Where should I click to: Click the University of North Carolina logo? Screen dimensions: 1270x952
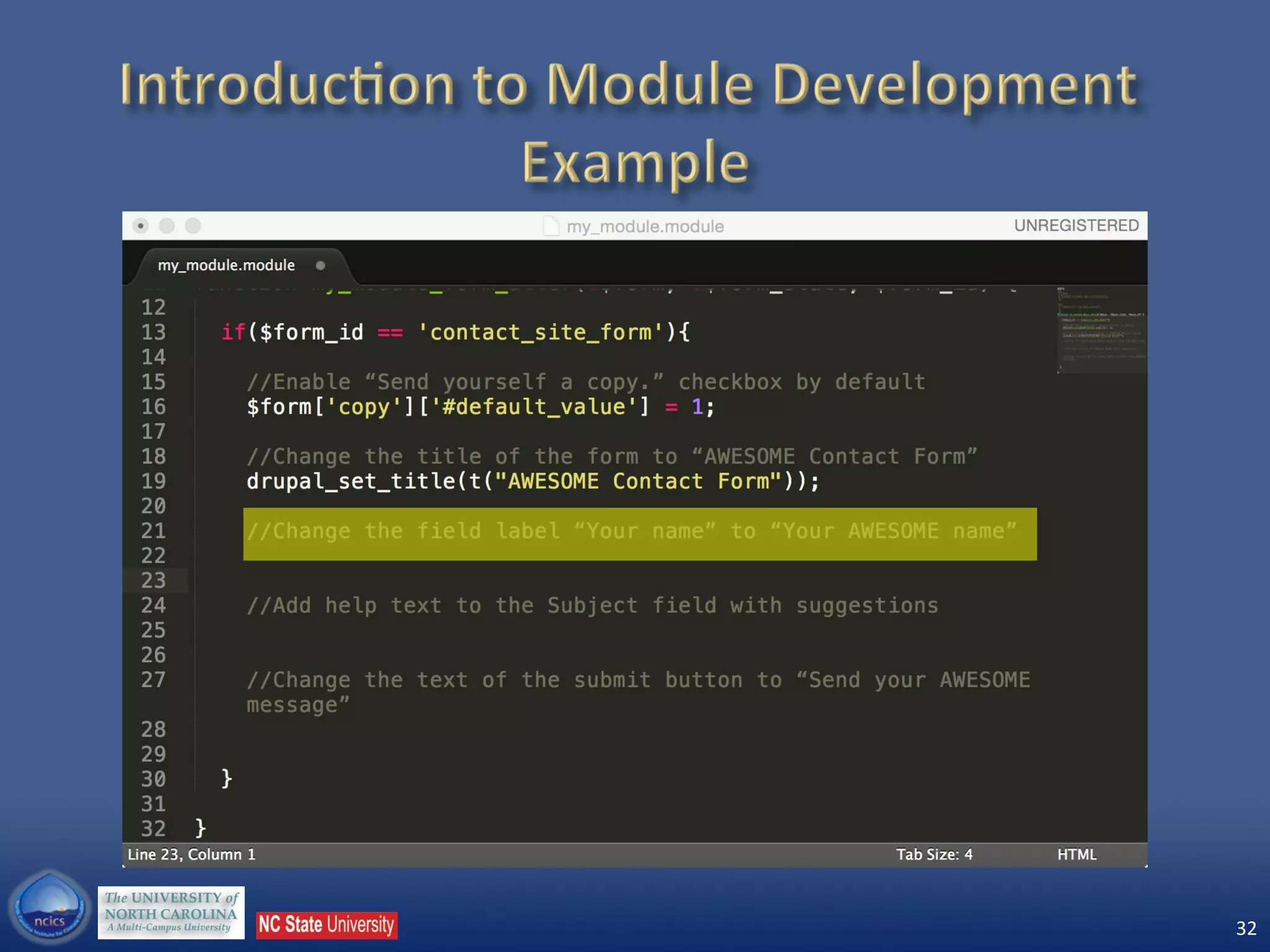pos(171,912)
